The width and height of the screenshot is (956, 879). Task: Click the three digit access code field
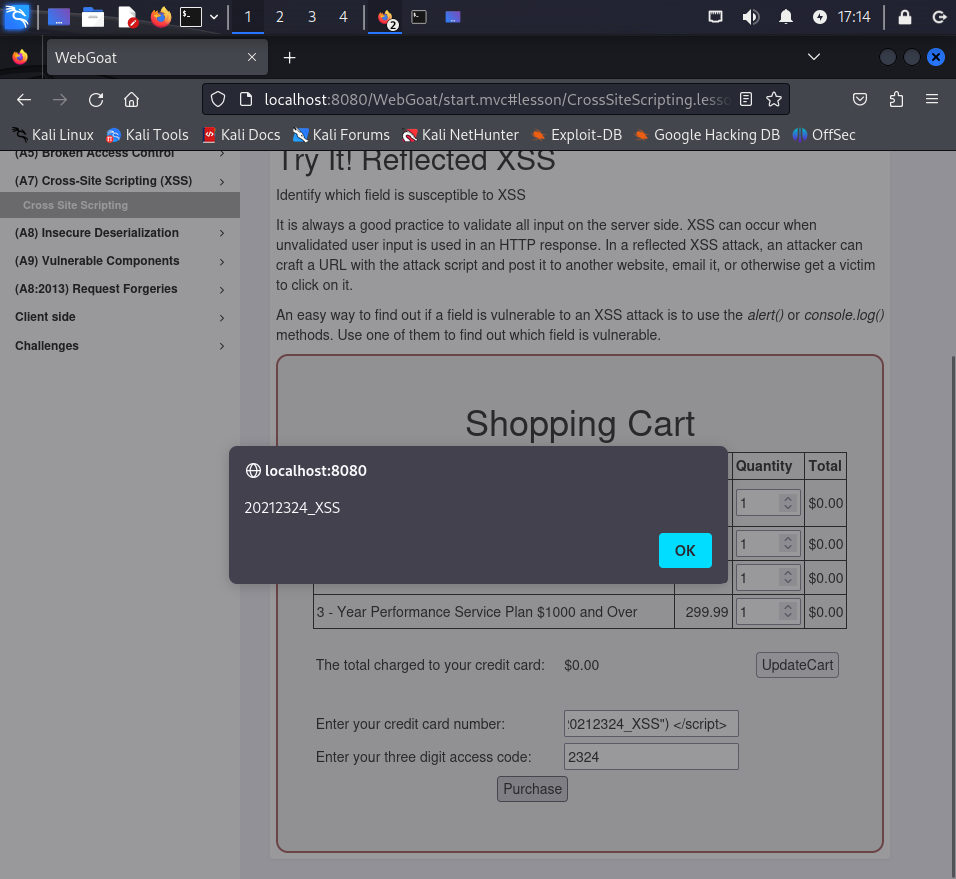coord(651,756)
